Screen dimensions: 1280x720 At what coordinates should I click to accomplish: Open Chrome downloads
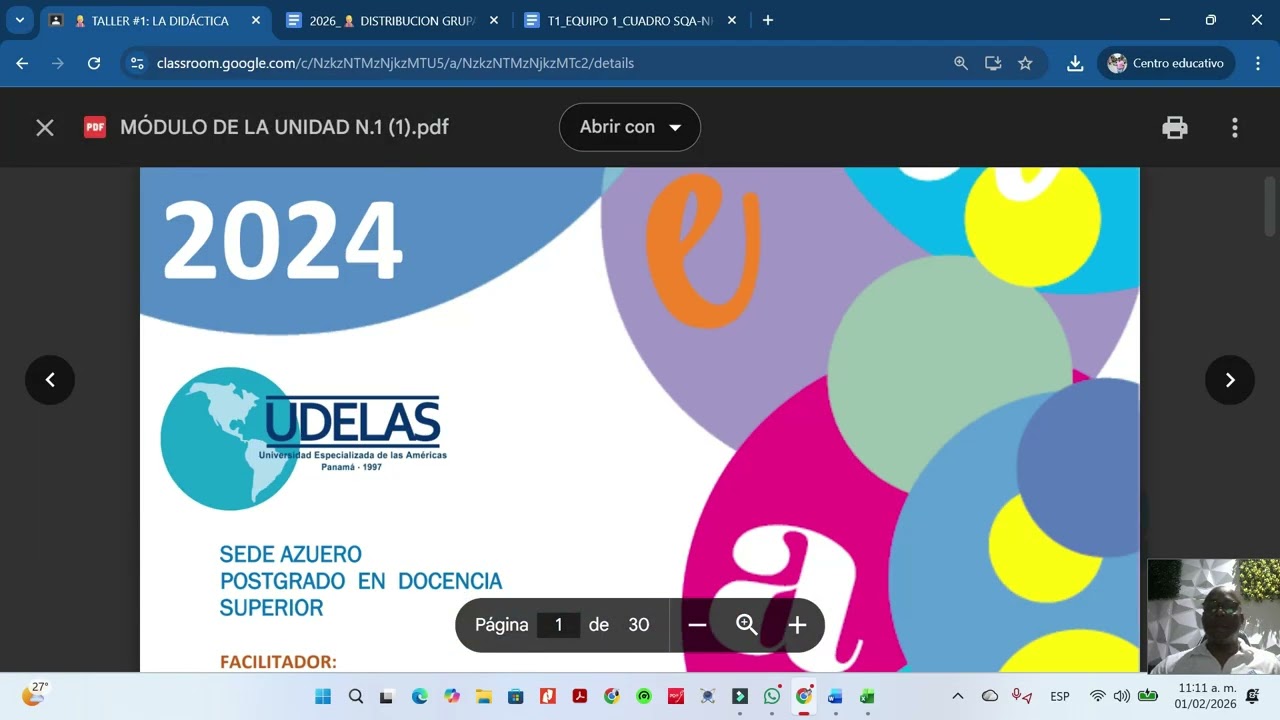pos(1075,63)
